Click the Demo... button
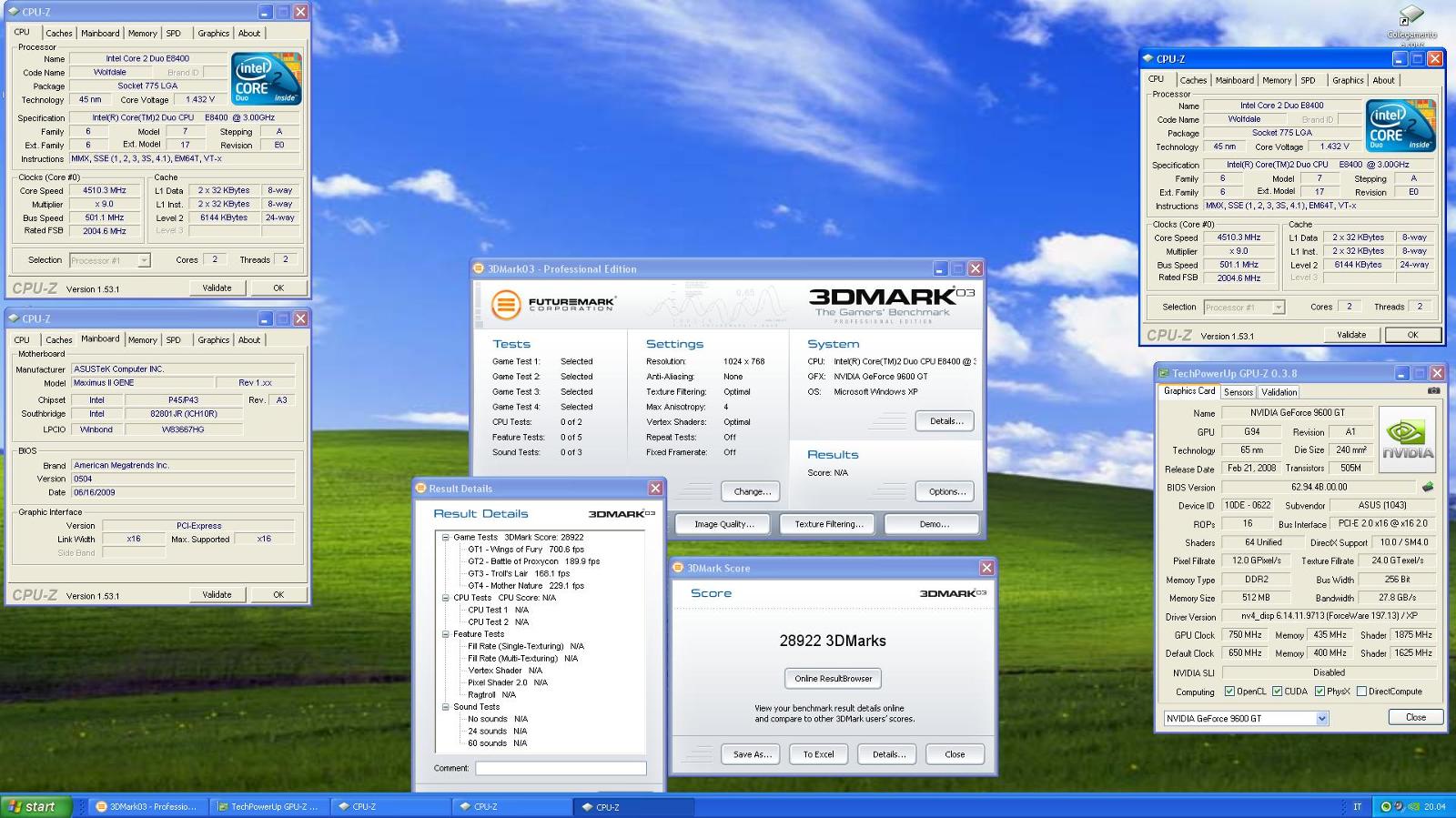The height and width of the screenshot is (818, 1456). click(x=933, y=524)
